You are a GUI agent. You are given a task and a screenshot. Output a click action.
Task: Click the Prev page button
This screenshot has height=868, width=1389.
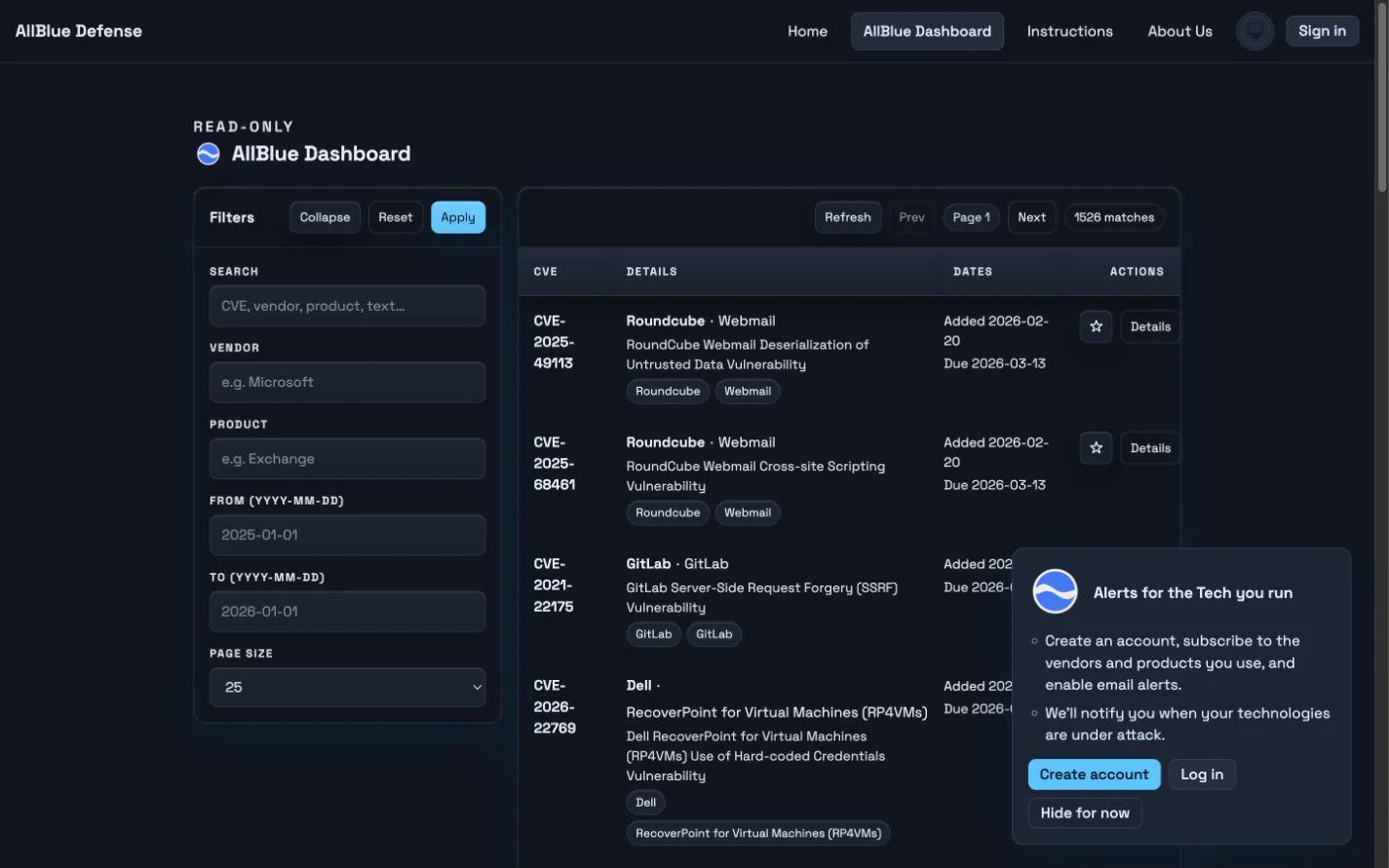click(x=911, y=217)
